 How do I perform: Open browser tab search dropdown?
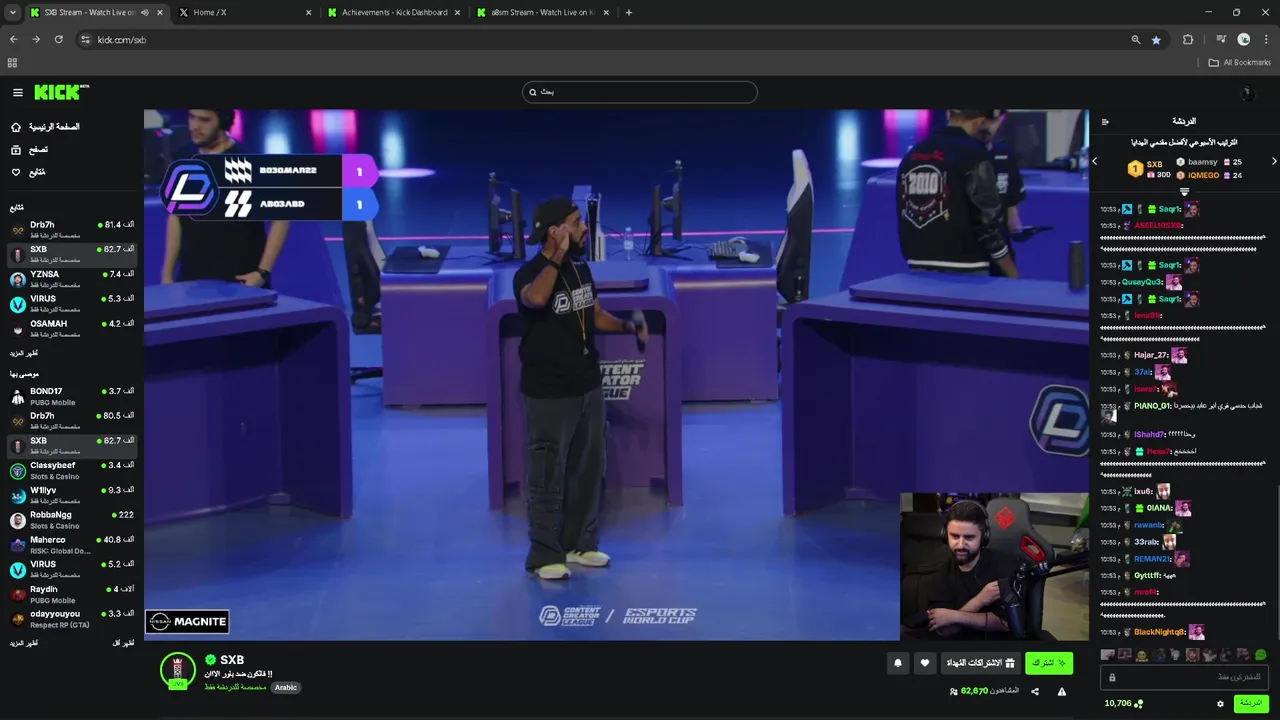coord(12,13)
